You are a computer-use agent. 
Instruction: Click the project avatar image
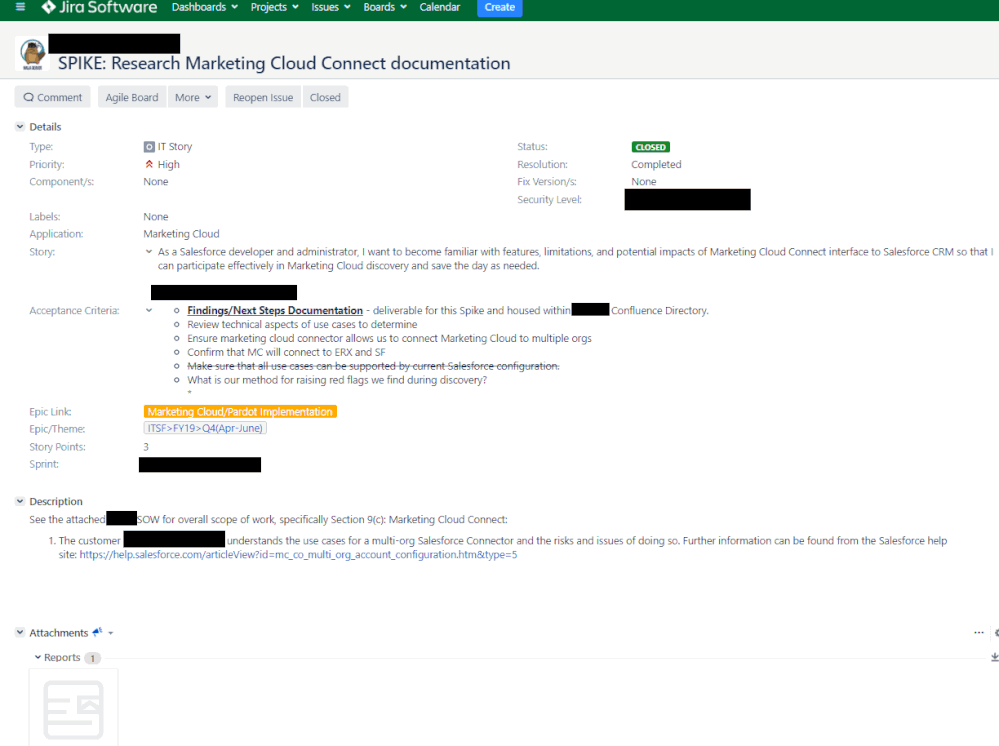[x=32, y=54]
